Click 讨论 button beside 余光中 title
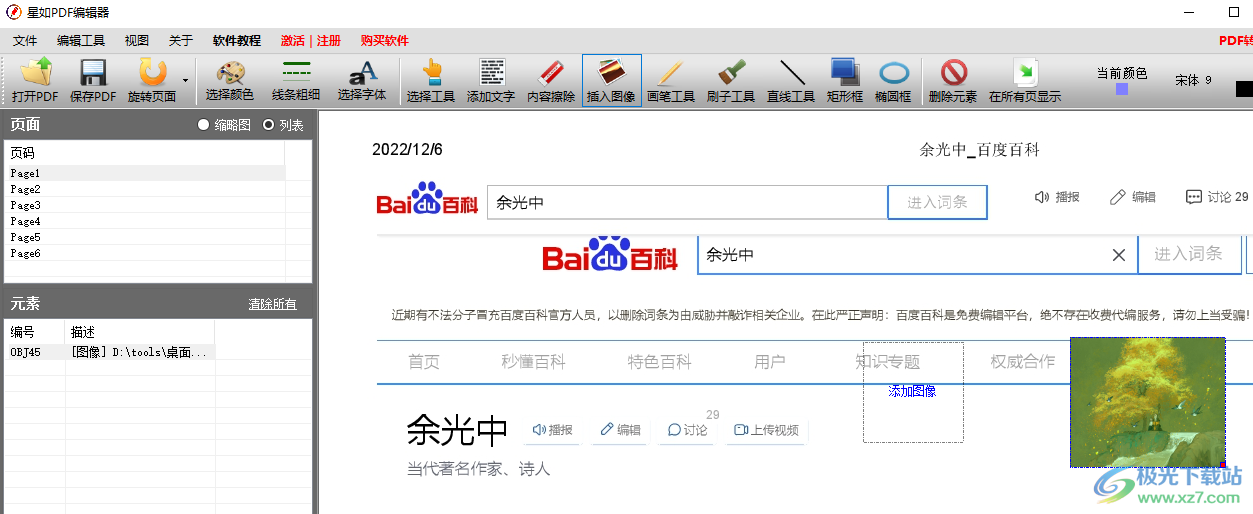The height and width of the screenshot is (514, 1253). click(x=688, y=430)
